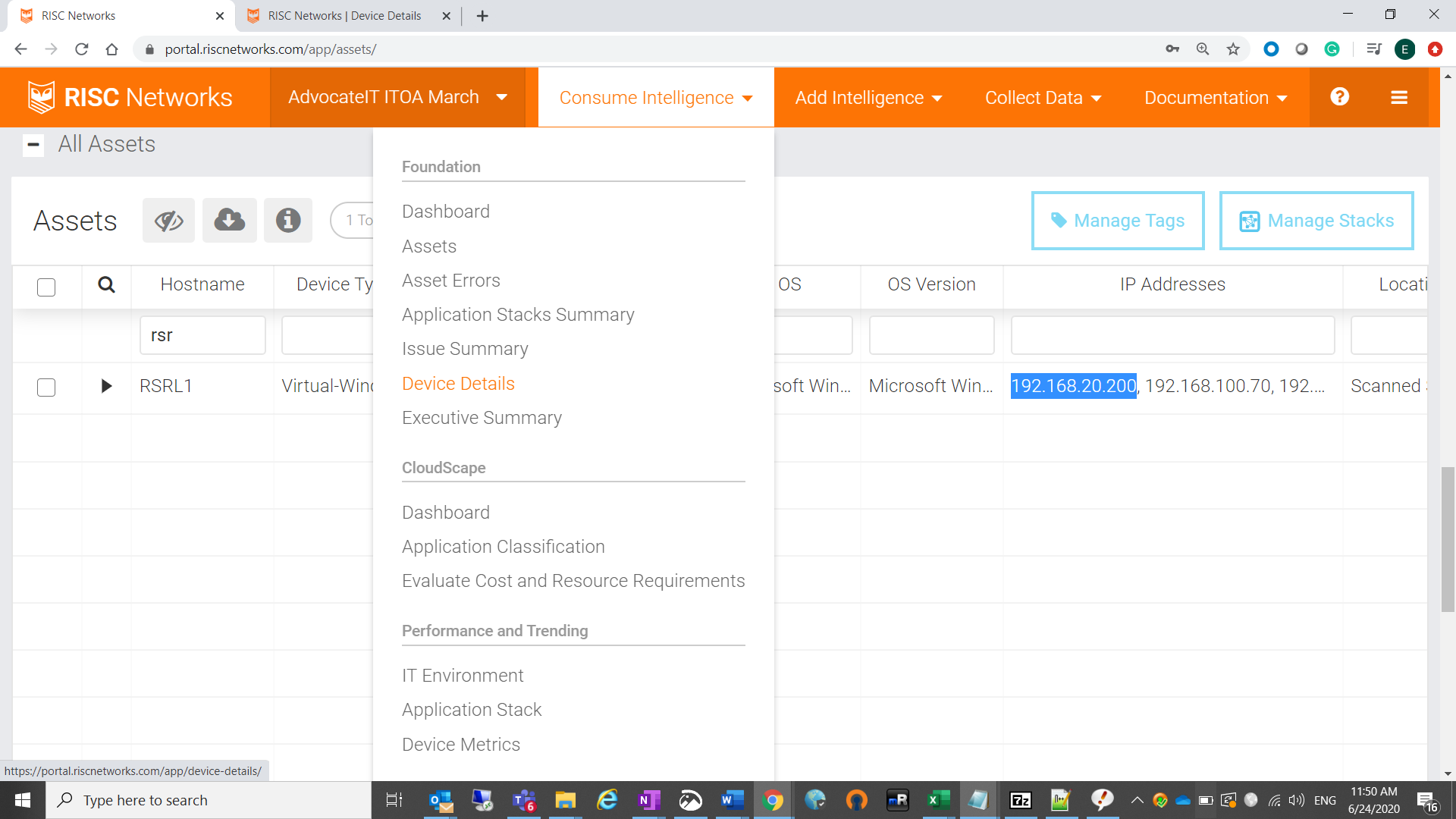1456x819 pixels.
Task: Click the page vertical scrollbar thumb
Action: (x=1448, y=540)
